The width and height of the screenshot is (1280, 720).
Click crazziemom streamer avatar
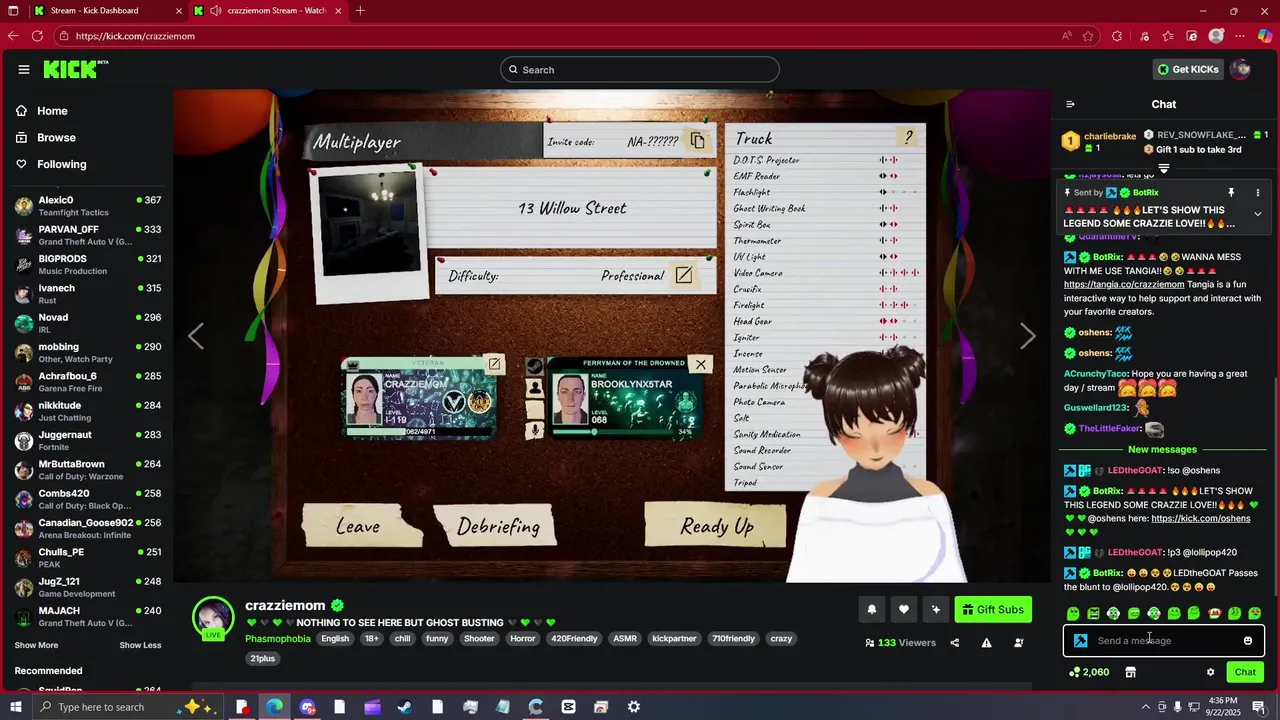click(213, 617)
